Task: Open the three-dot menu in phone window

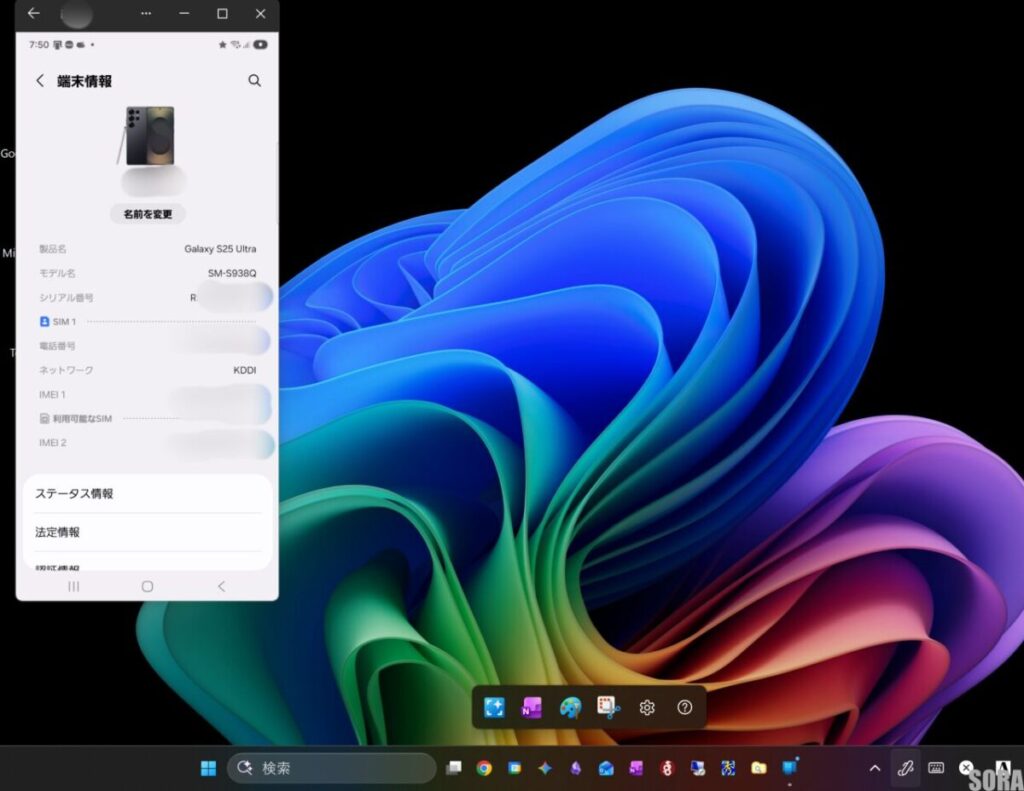Action: coord(146,14)
